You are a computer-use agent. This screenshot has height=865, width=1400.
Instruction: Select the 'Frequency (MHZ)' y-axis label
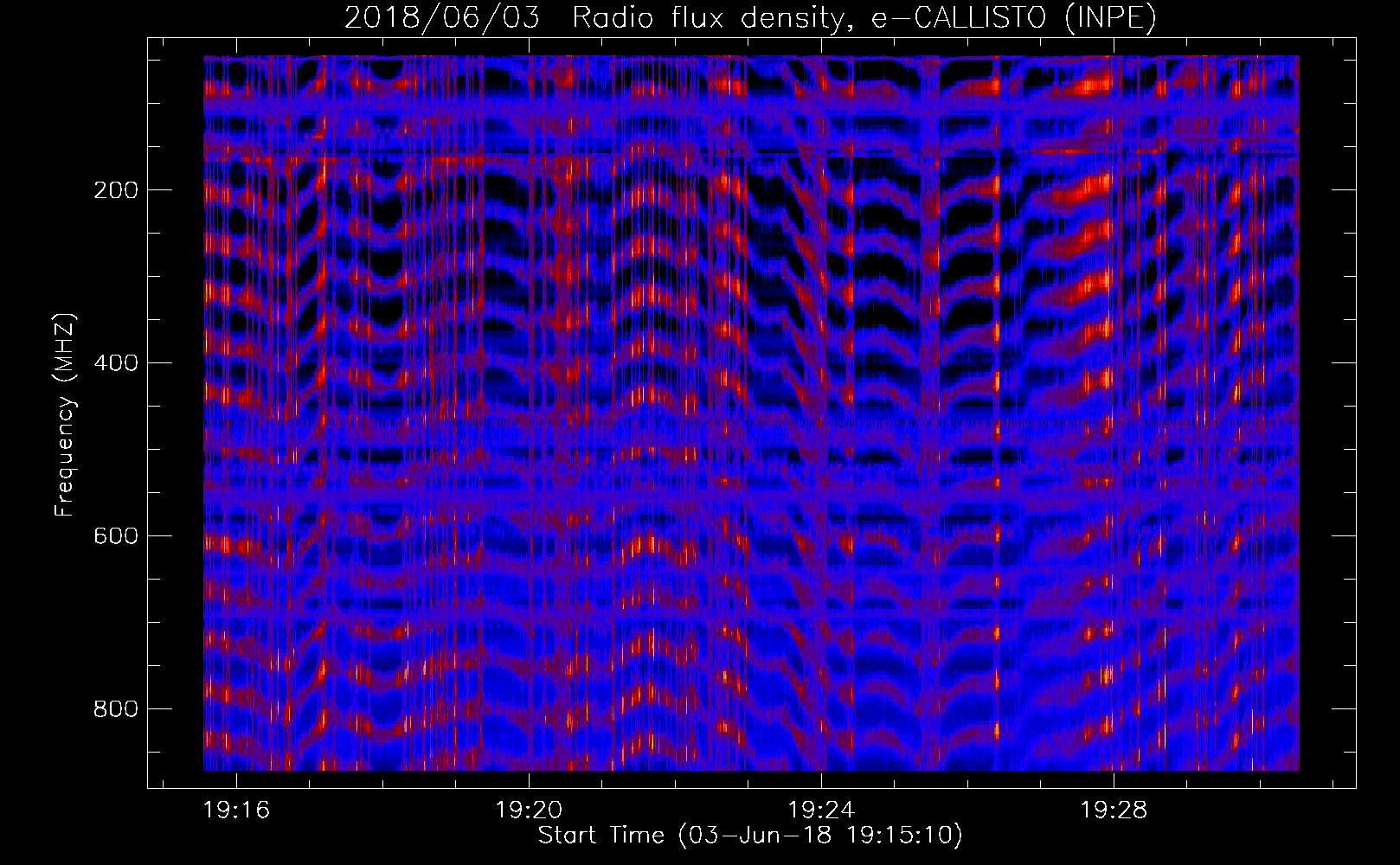pyautogui.click(x=65, y=415)
